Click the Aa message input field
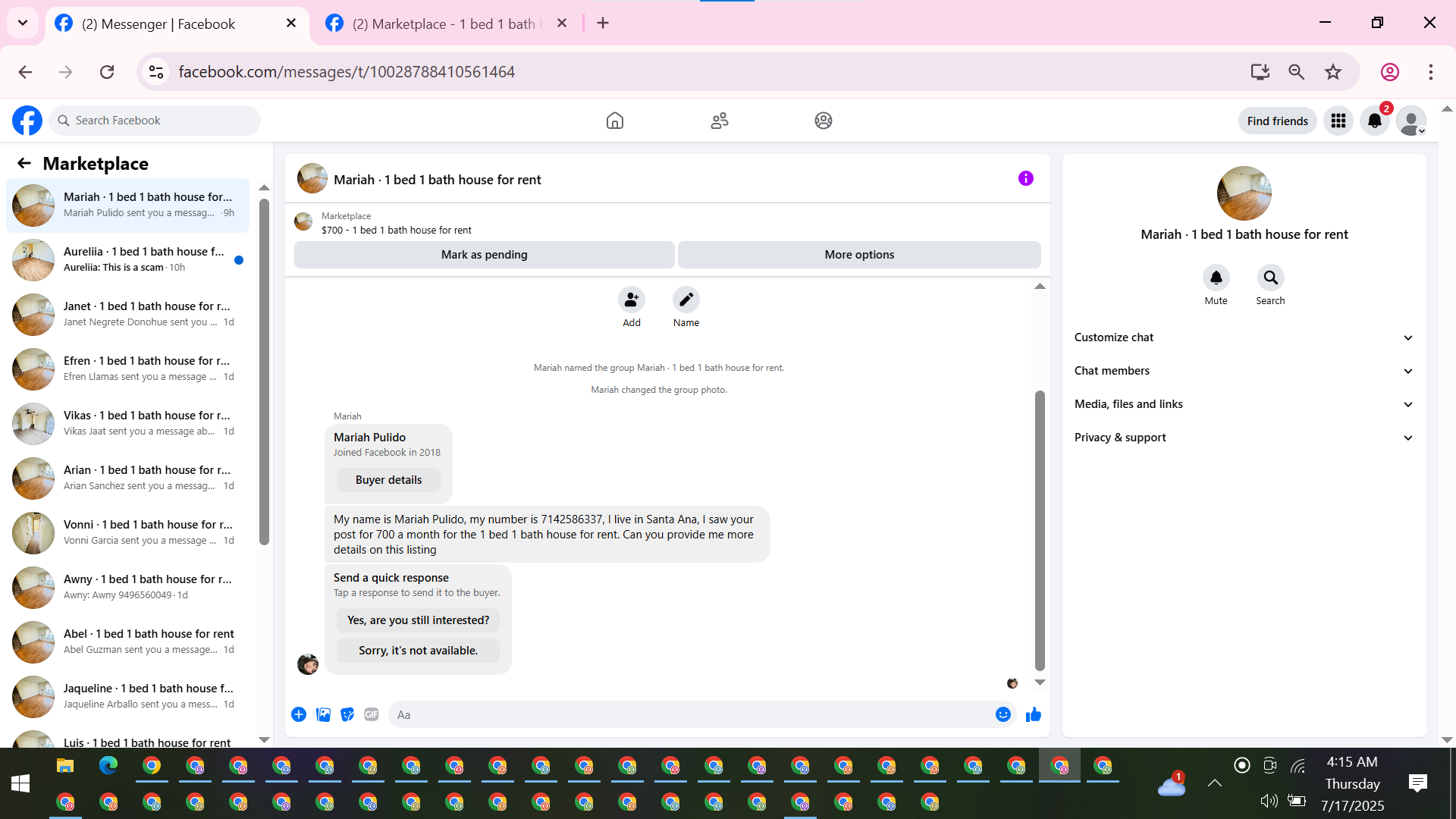The width and height of the screenshot is (1456, 819). (x=690, y=714)
